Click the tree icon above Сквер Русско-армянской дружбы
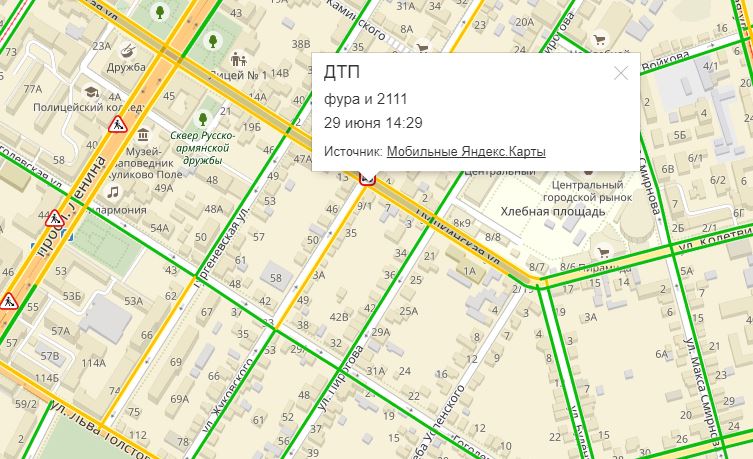The image size is (753, 459). click(x=204, y=119)
